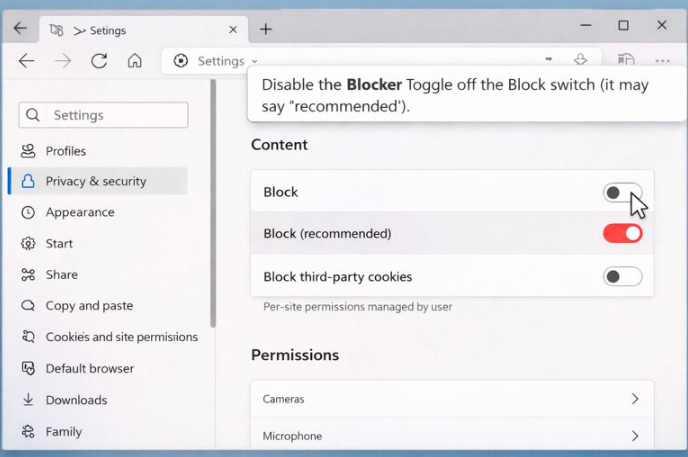Open the browser three-dots menu

[x=662, y=61]
